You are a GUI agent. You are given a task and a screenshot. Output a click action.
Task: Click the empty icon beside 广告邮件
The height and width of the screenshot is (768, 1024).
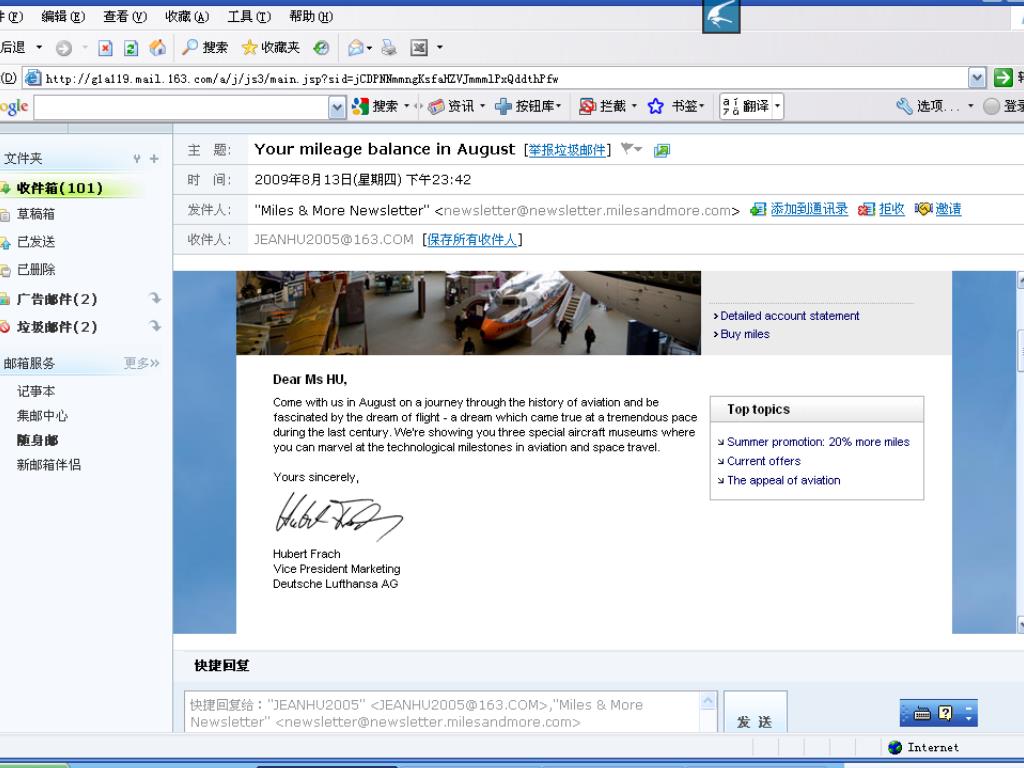click(x=155, y=298)
